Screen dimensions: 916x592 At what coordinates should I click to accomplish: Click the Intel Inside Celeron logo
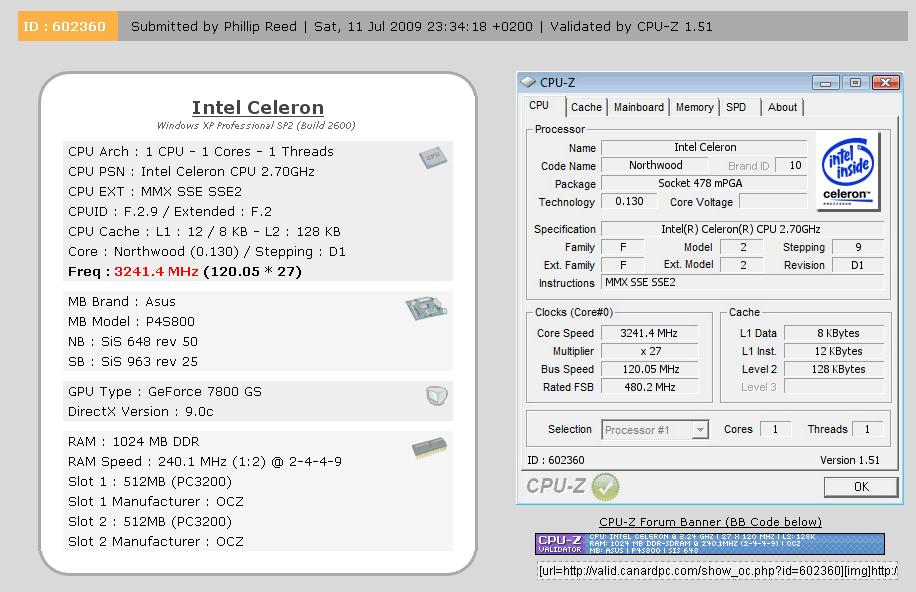(848, 171)
